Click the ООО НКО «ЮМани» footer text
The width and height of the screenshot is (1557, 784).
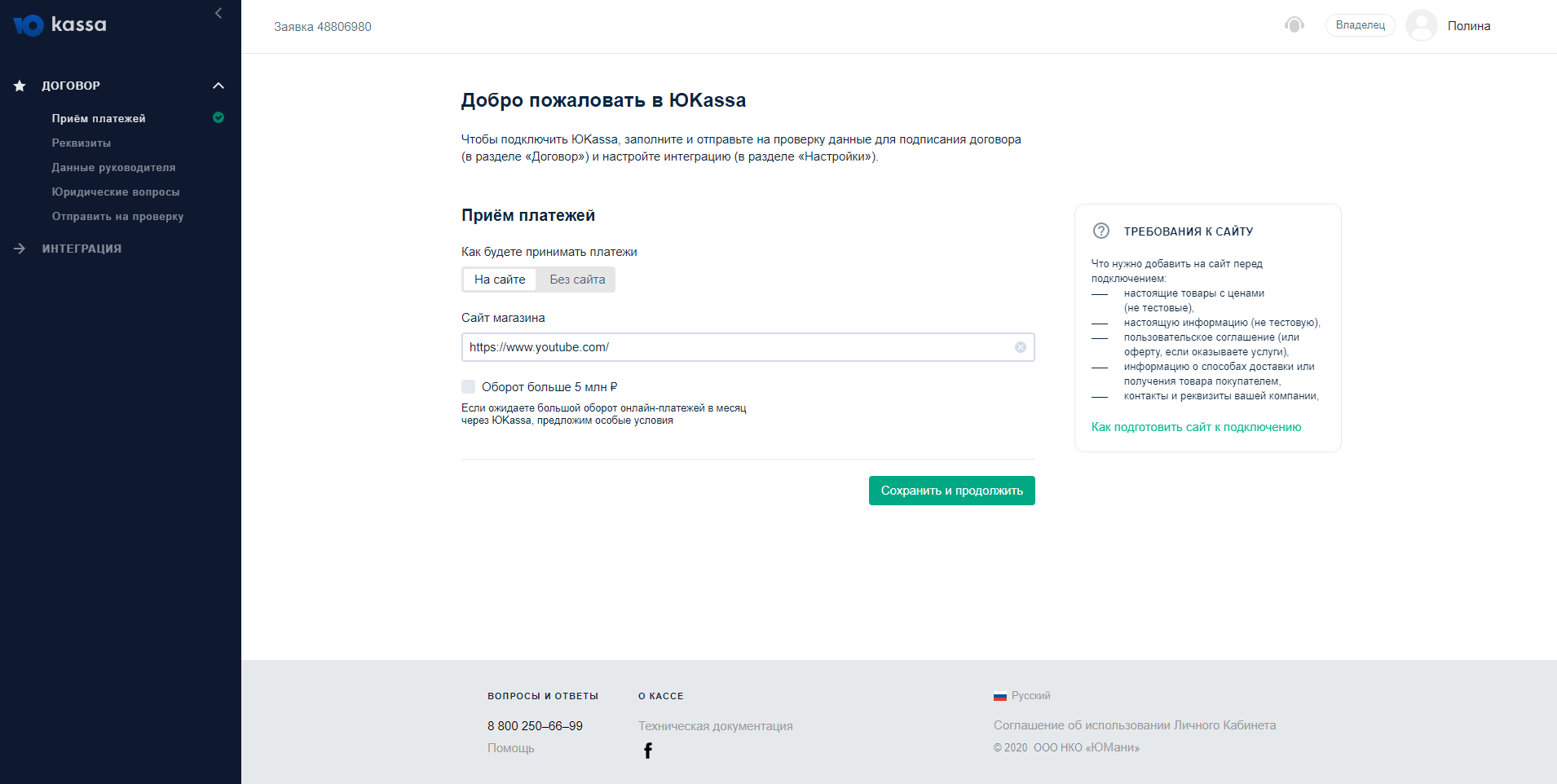pyautogui.click(x=1087, y=748)
